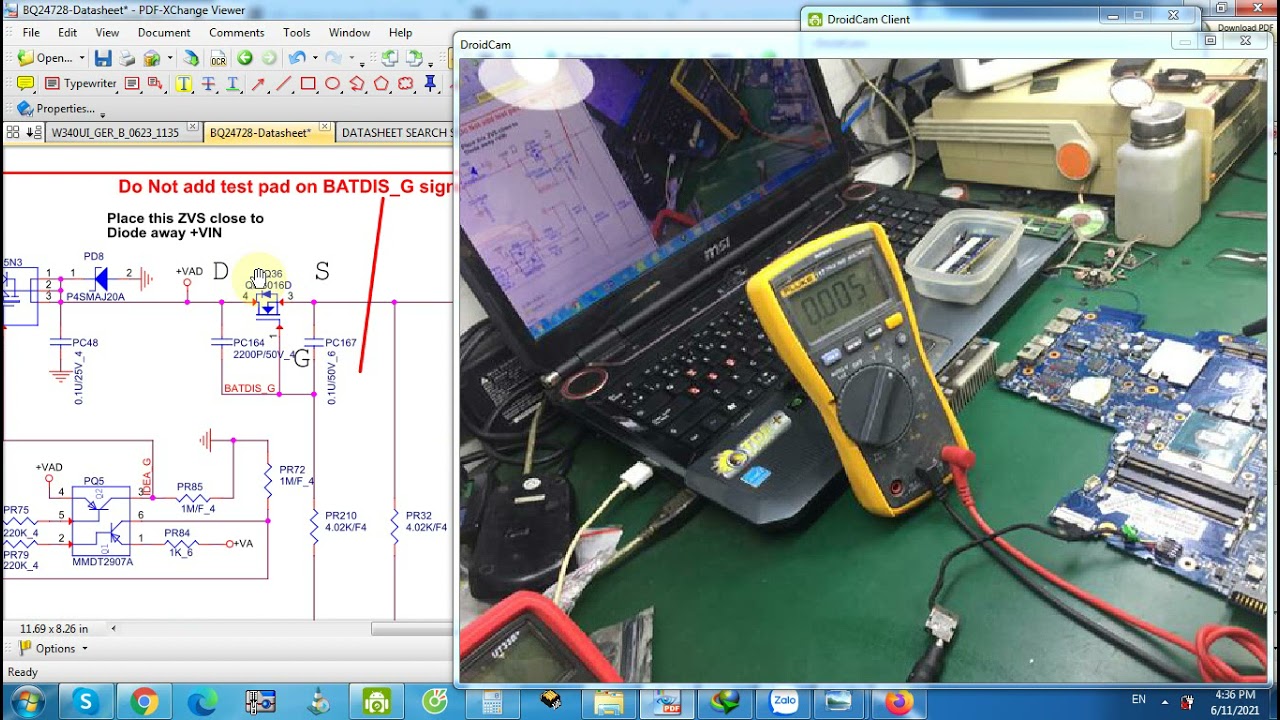Open the Tools menu
The width and height of the screenshot is (1280, 720).
coord(297,33)
